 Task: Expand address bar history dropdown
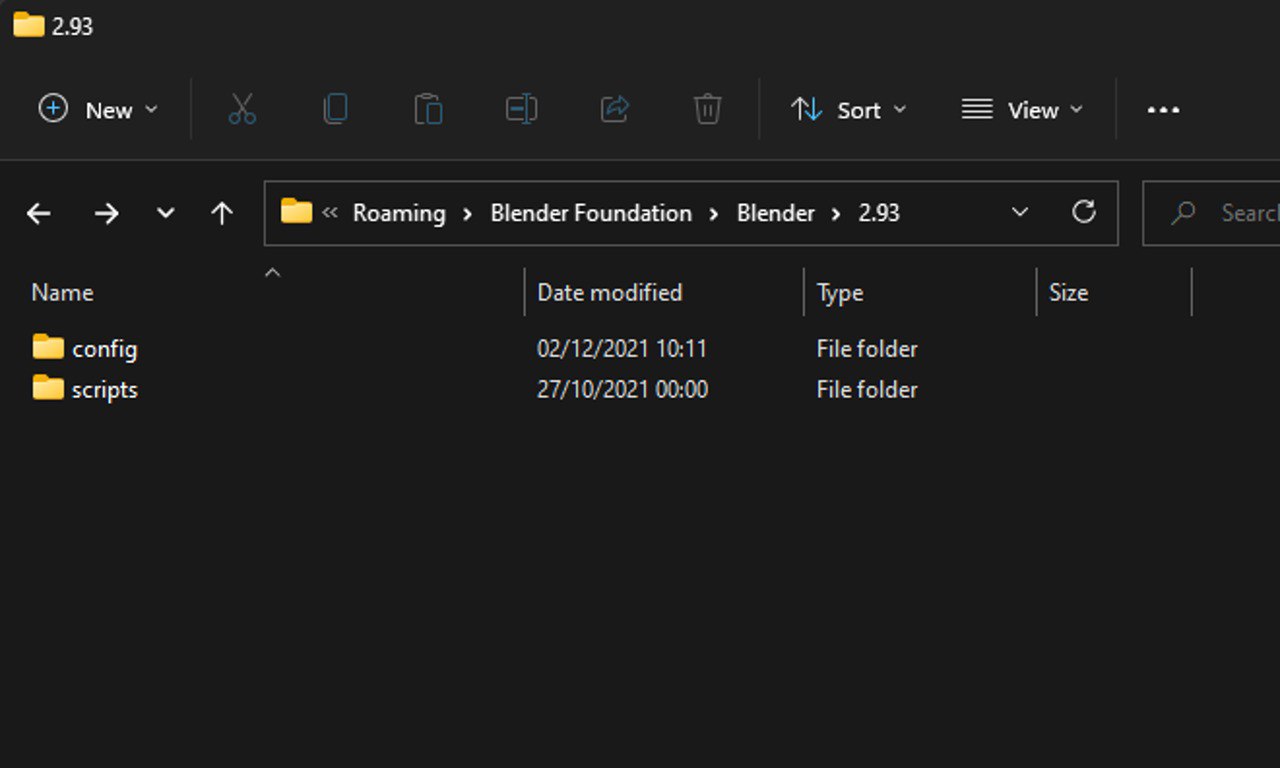point(1020,212)
